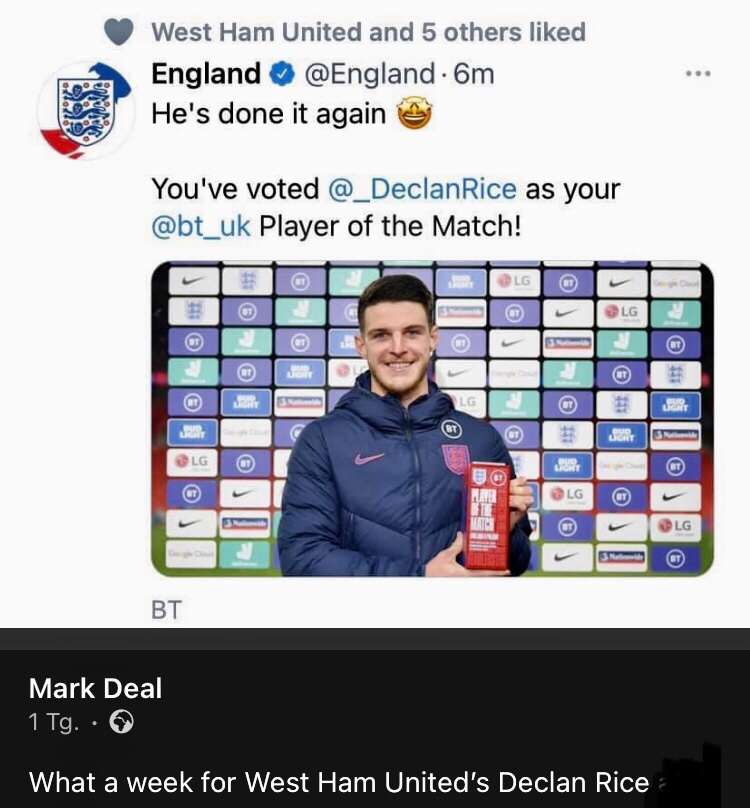
Task: Click the "What a week" caption text
Action: (x=339, y=781)
